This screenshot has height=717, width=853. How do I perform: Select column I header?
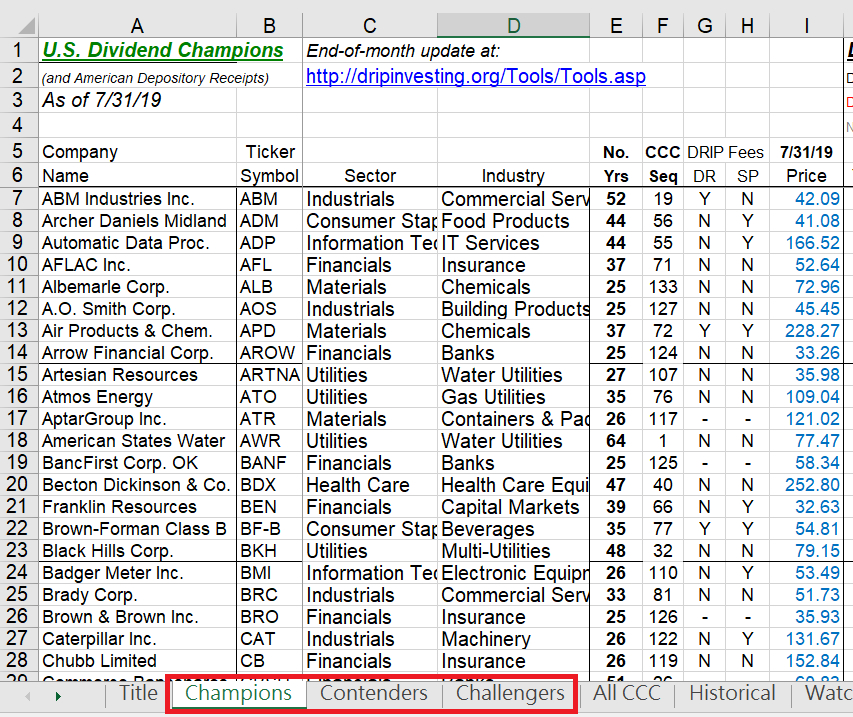coord(806,26)
